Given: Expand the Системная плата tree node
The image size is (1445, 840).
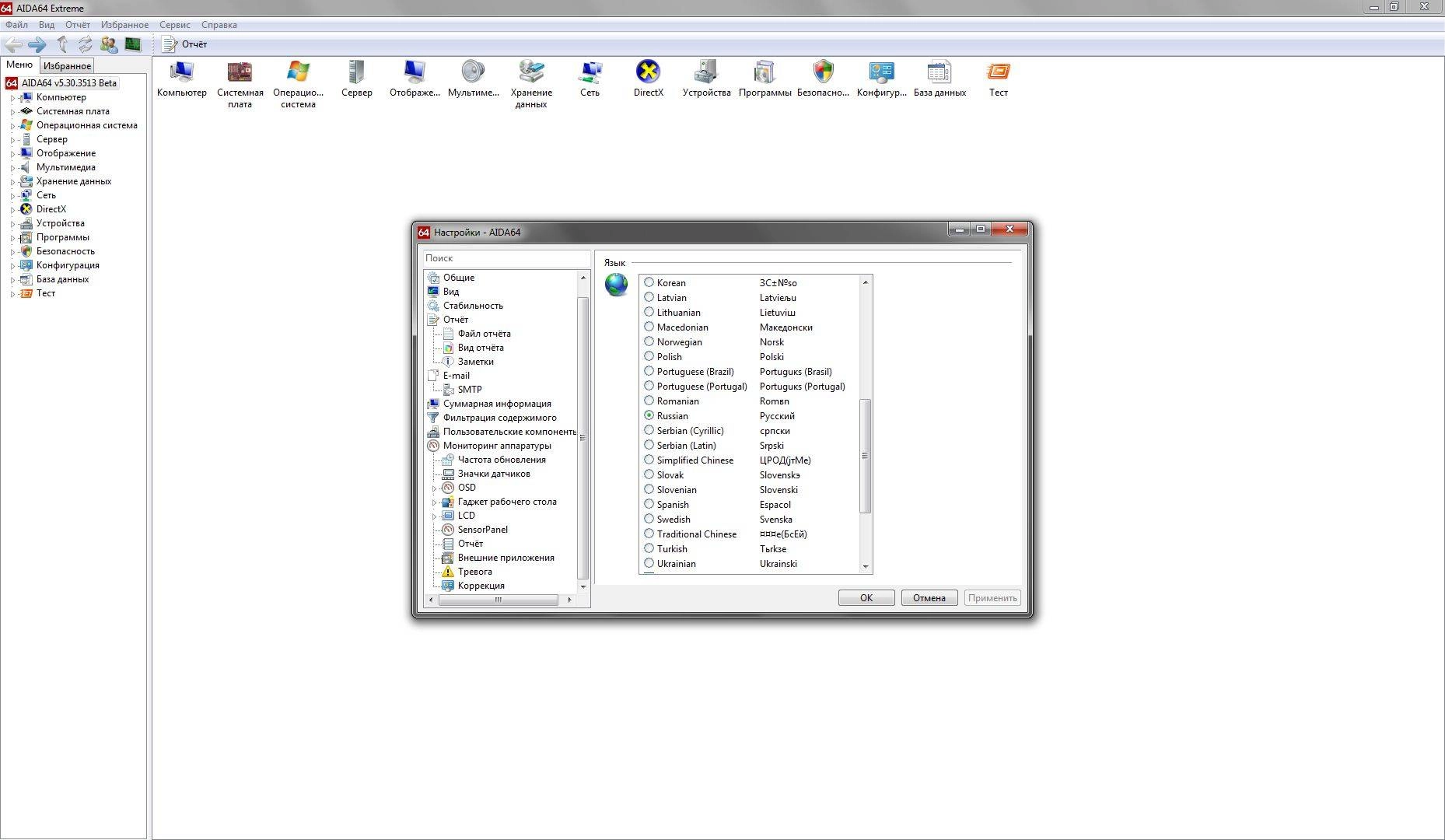Looking at the screenshot, I should point(12,112).
